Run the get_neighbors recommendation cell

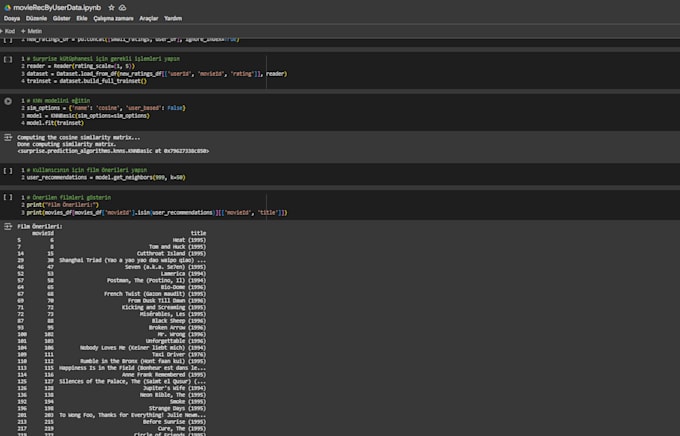coord(8,170)
